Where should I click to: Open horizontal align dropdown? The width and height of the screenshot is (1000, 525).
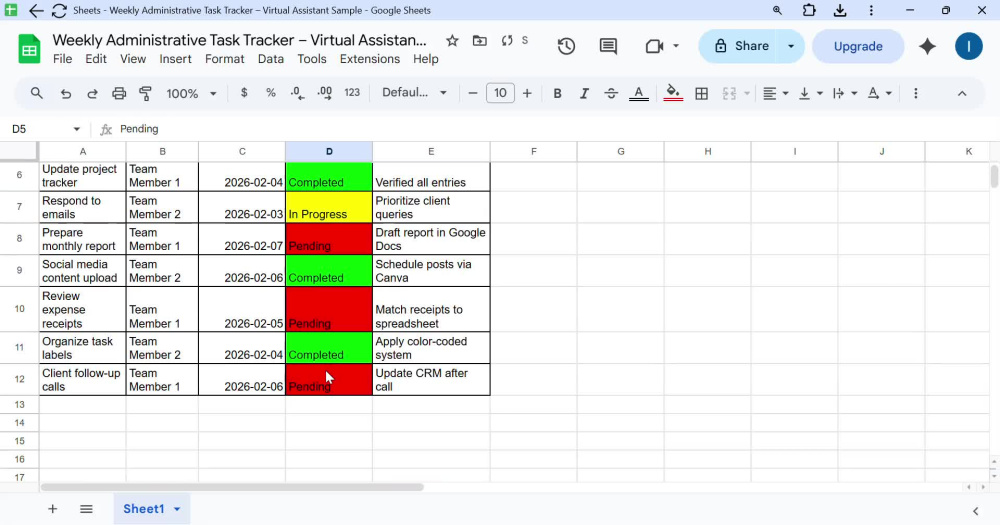pos(776,94)
